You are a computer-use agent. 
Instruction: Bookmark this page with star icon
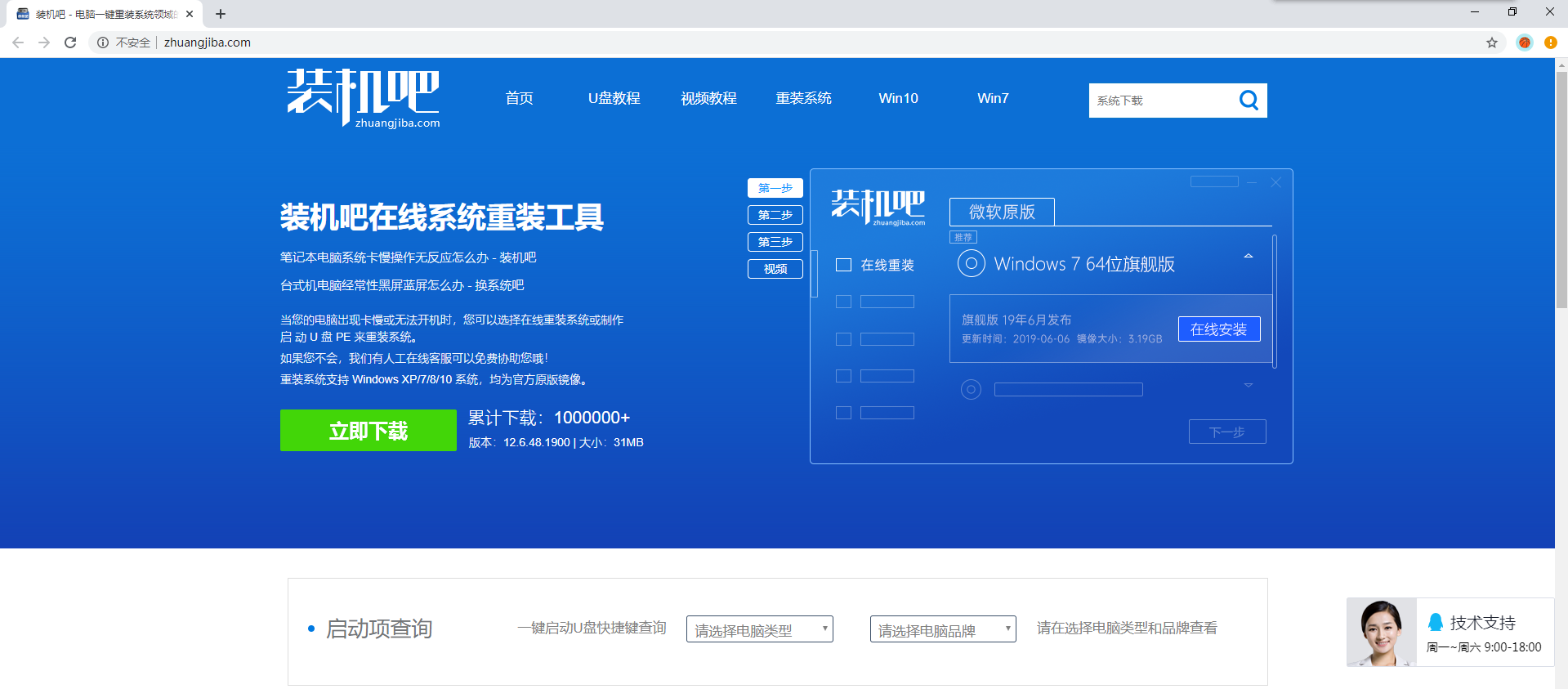[x=1491, y=43]
